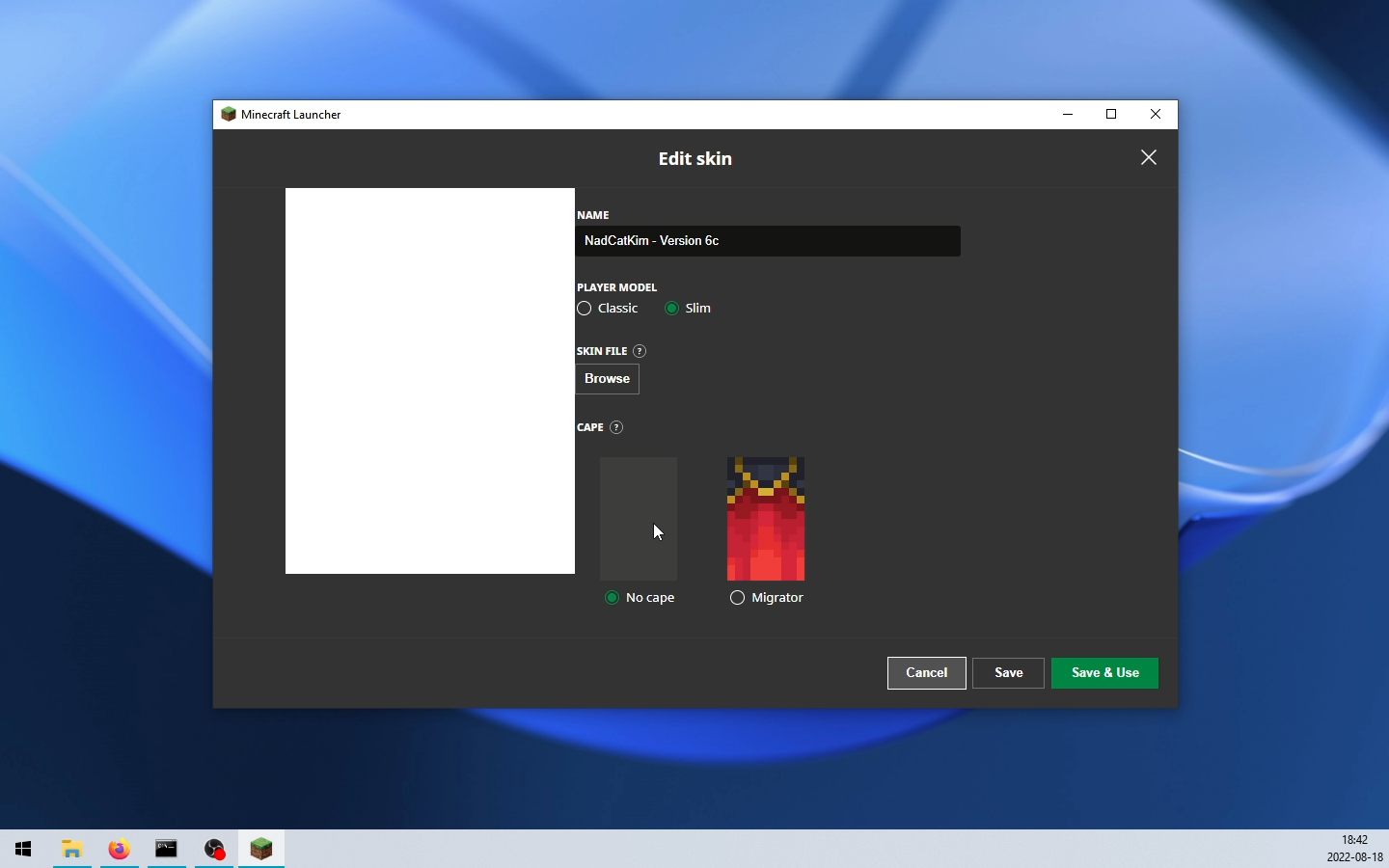Select the Classic player model
Screen dimensions: 1389x868
click(609, 309)
